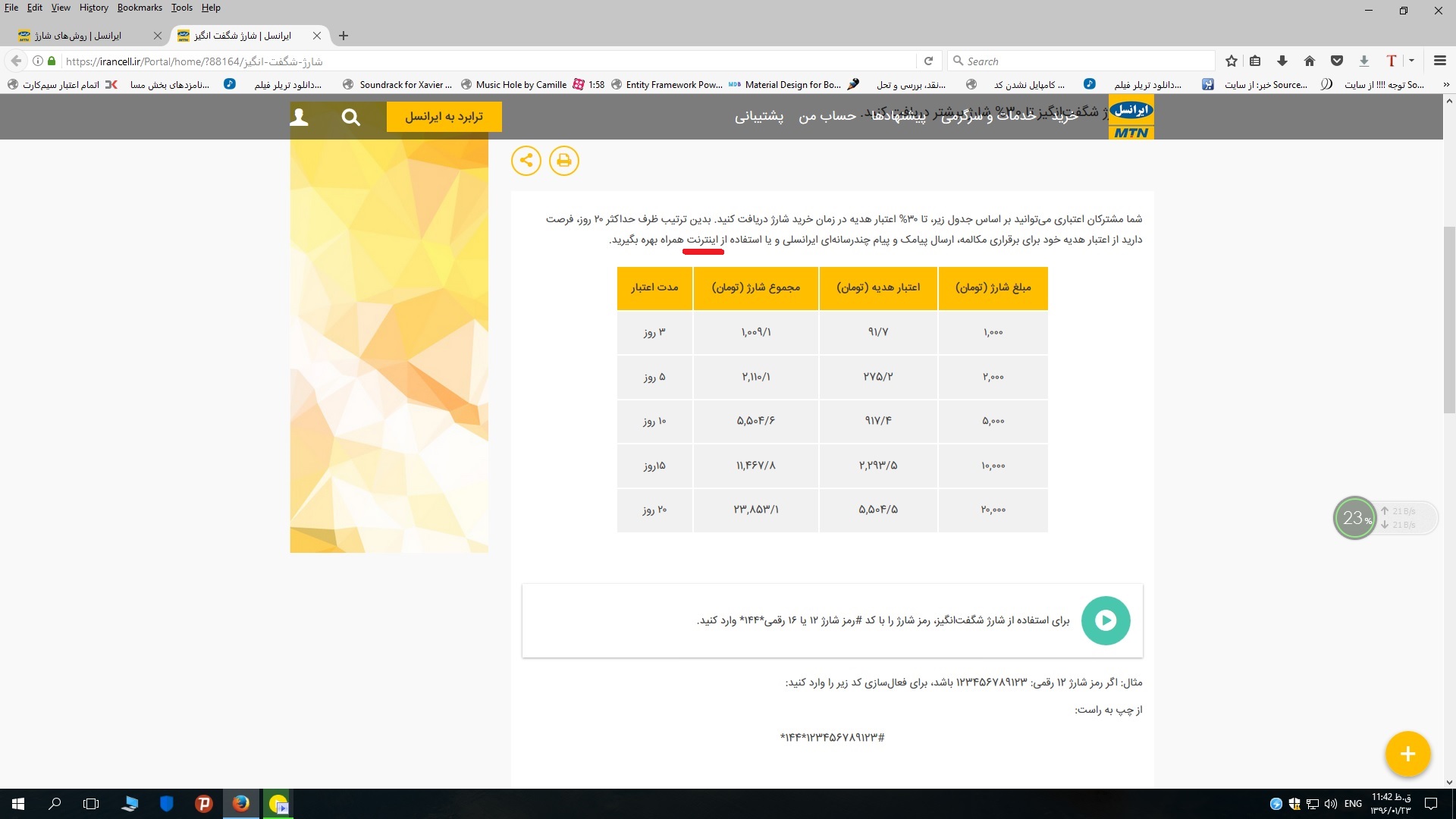
Task: Play the teal video button in the info box
Action: click(x=1106, y=620)
